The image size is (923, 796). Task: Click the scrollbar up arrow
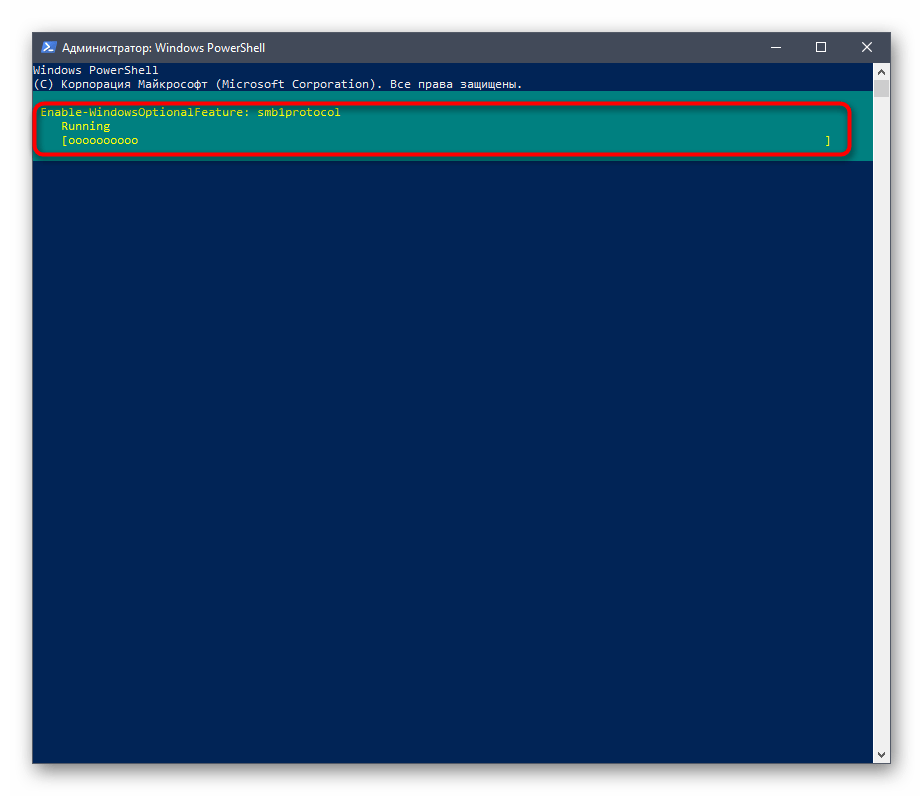881,71
